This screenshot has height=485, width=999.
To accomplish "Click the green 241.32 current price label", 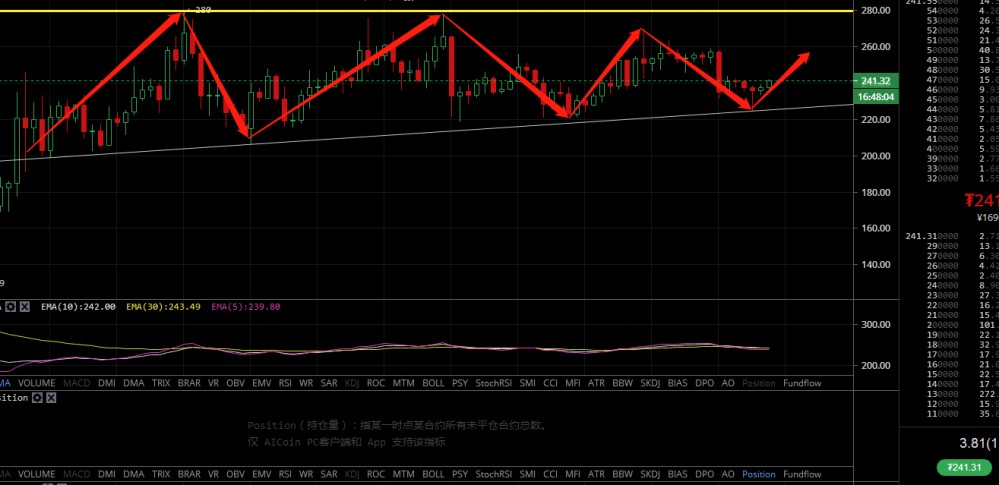I will (x=874, y=81).
